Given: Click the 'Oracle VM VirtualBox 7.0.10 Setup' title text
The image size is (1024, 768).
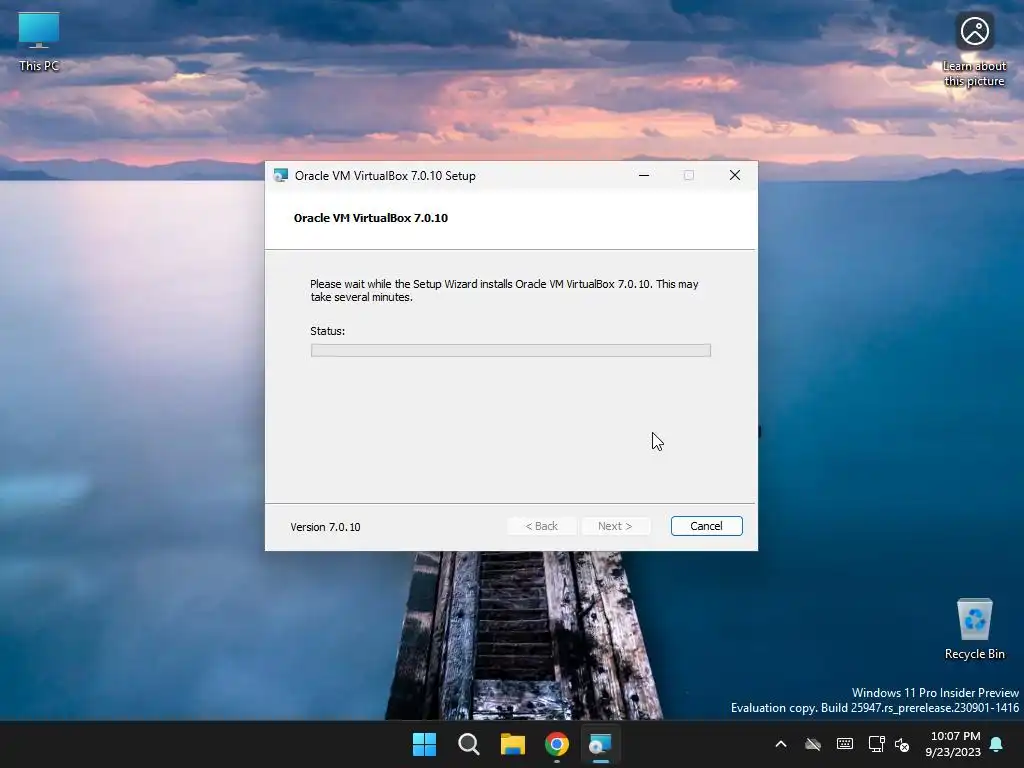Looking at the screenshot, I should pyautogui.click(x=385, y=176).
